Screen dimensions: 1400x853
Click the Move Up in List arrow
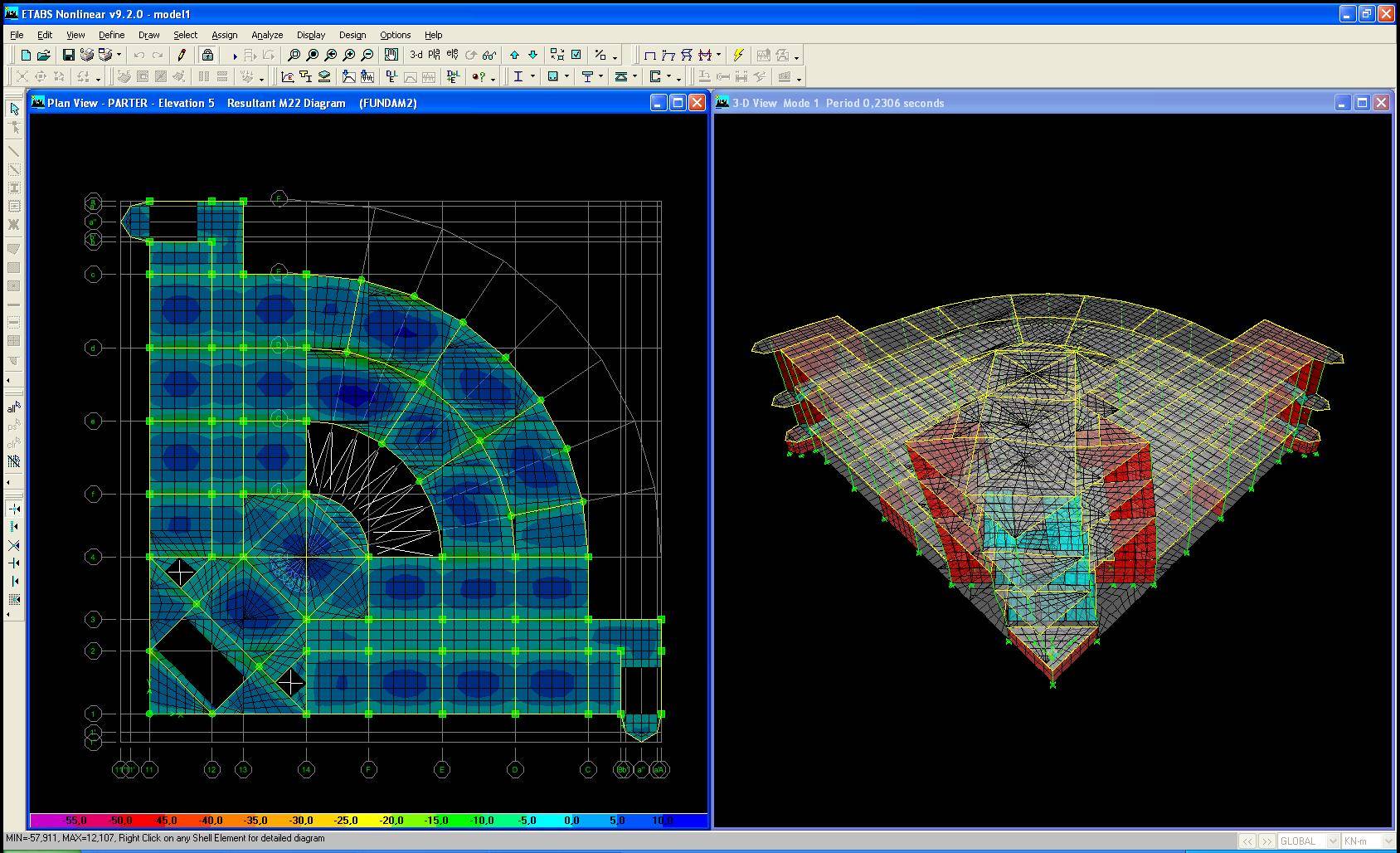pyautogui.click(x=514, y=56)
